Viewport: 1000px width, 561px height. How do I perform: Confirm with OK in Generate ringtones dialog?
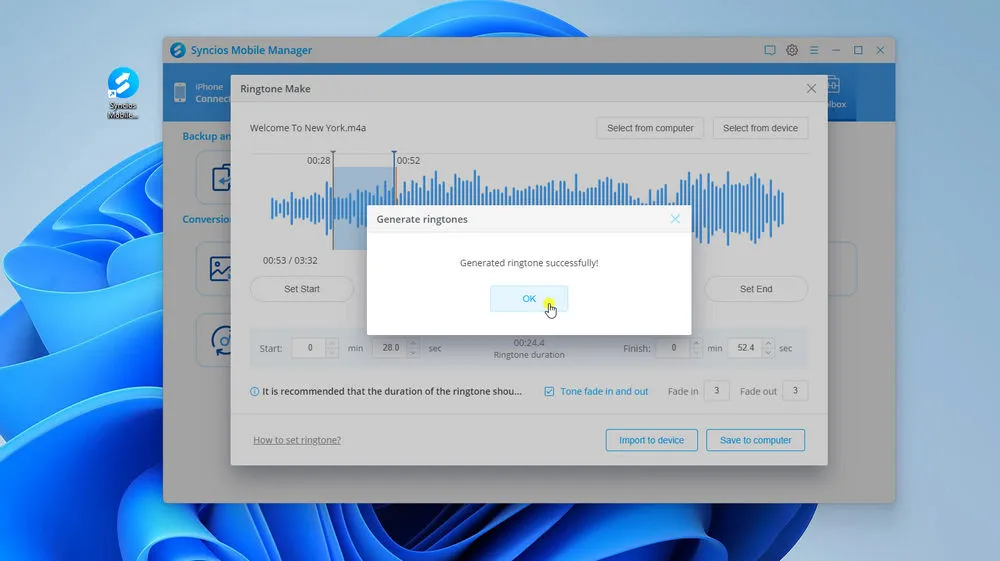529,298
